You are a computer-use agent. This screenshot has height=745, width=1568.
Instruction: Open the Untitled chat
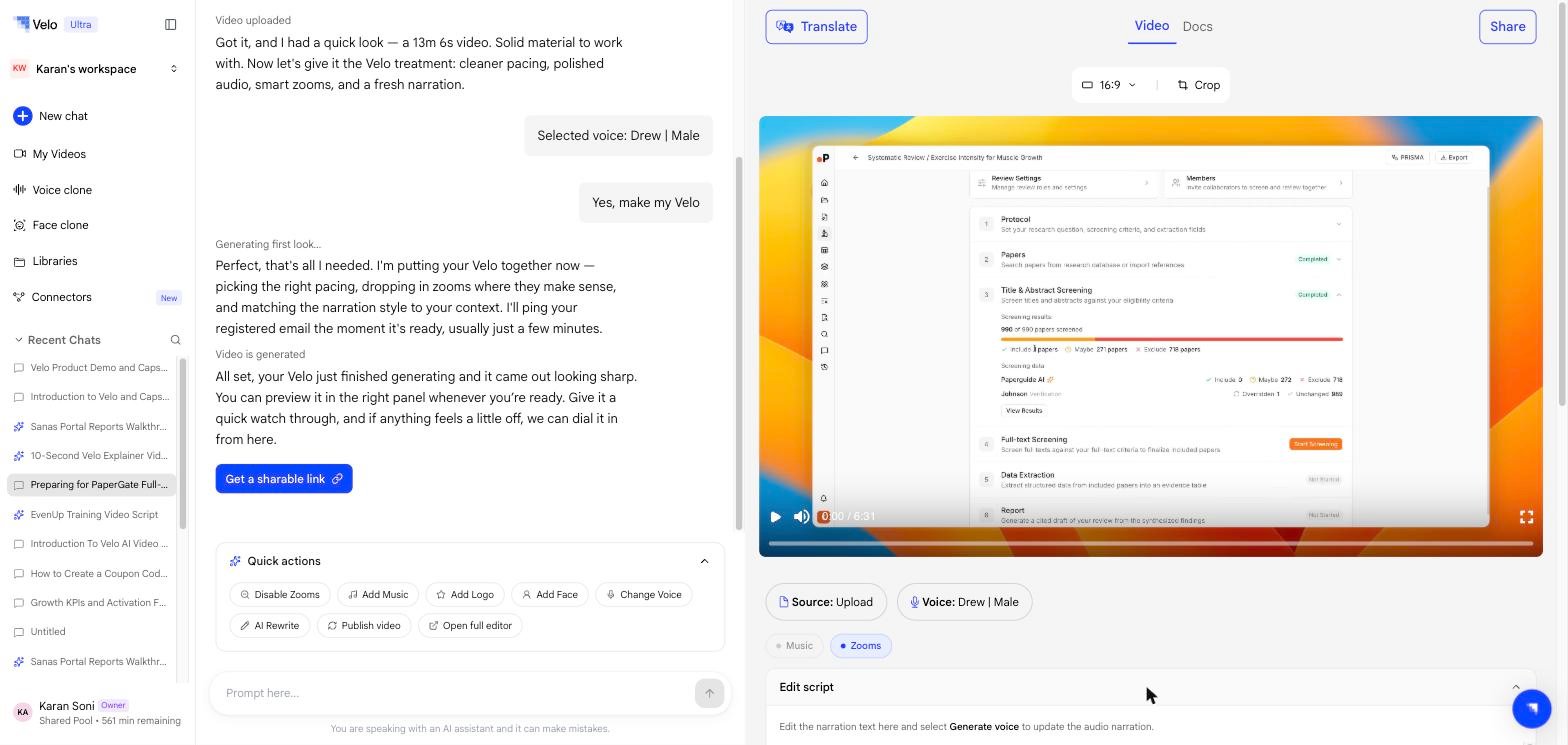tap(91, 632)
